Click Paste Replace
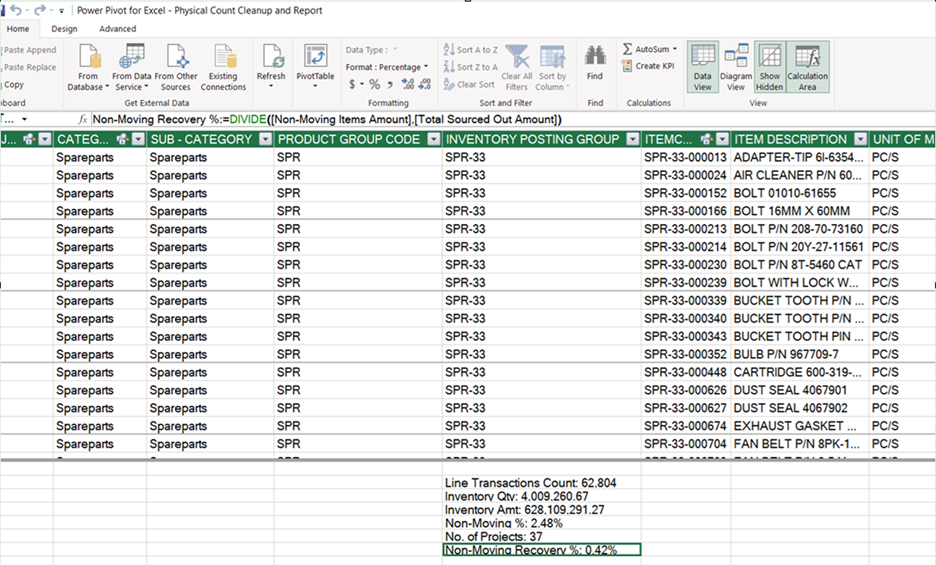This screenshot has width=936, height=565. 29,67
